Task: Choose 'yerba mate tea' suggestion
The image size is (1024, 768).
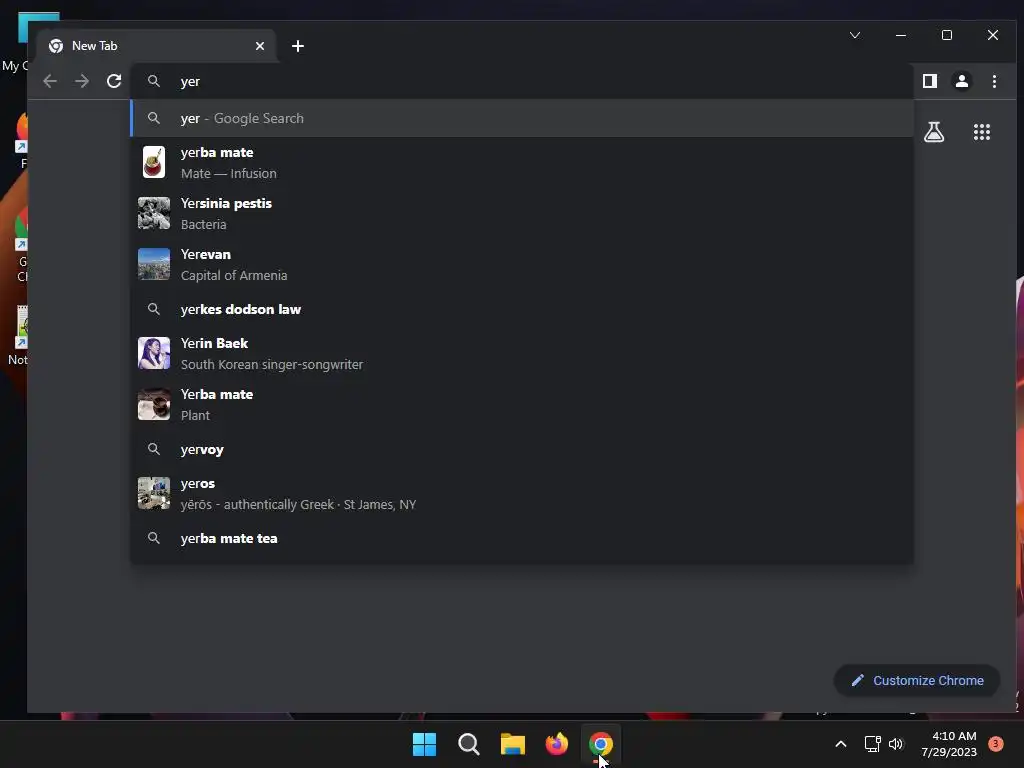Action: (x=522, y=538)
